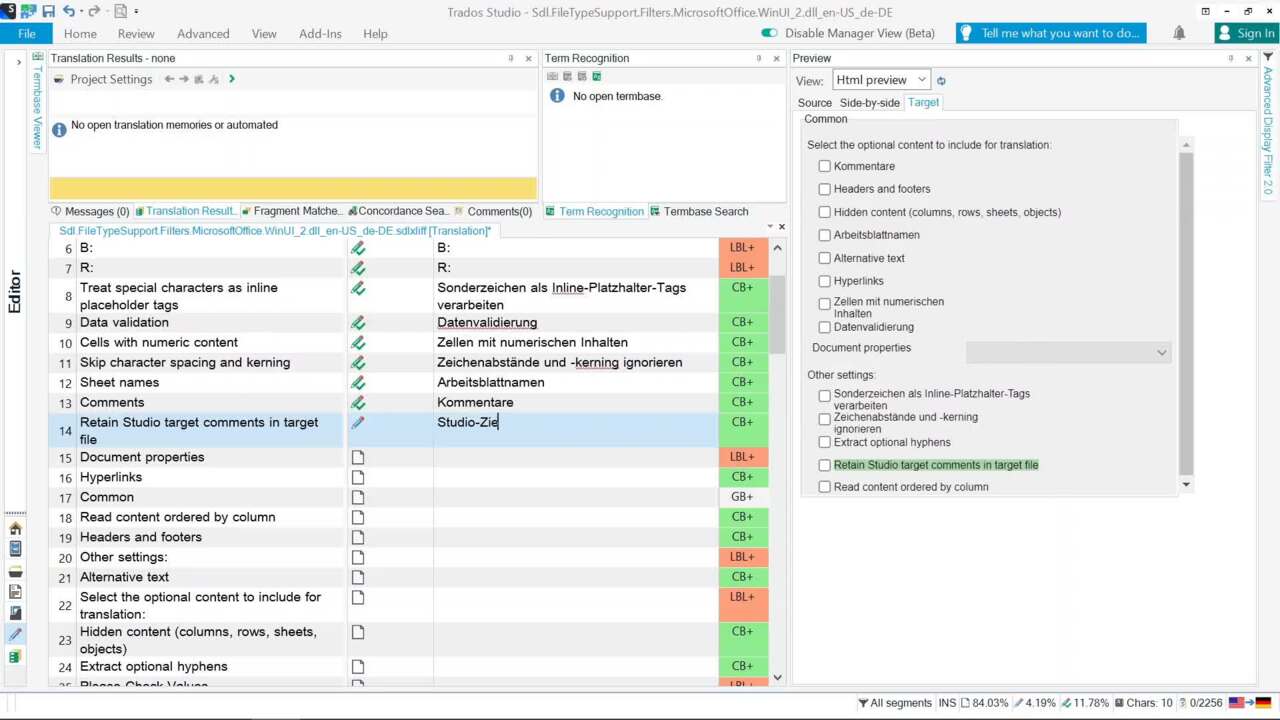1280x720 pixels.
Task: Click the Undo arrow in quick access toolbar
Action: [x=68, y=11]
